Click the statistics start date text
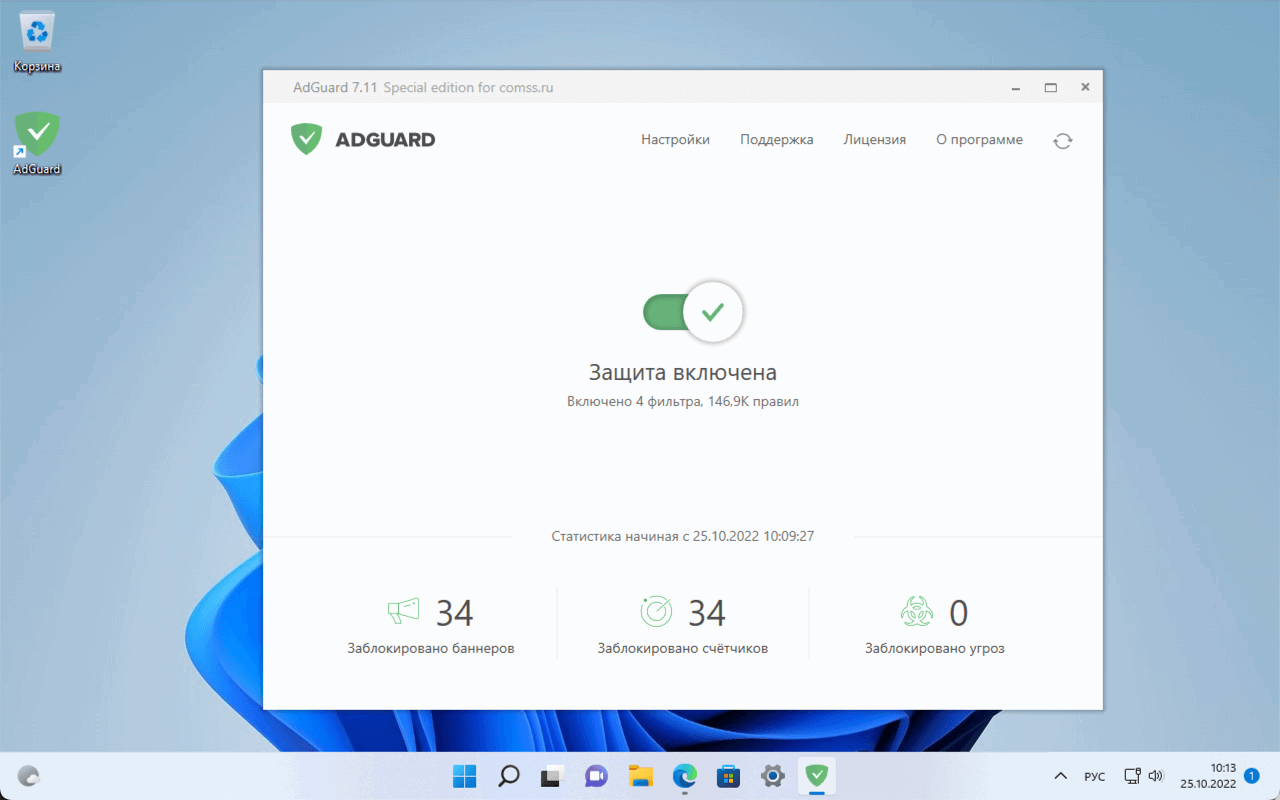 pyautogui.click(x=683, y=536)
